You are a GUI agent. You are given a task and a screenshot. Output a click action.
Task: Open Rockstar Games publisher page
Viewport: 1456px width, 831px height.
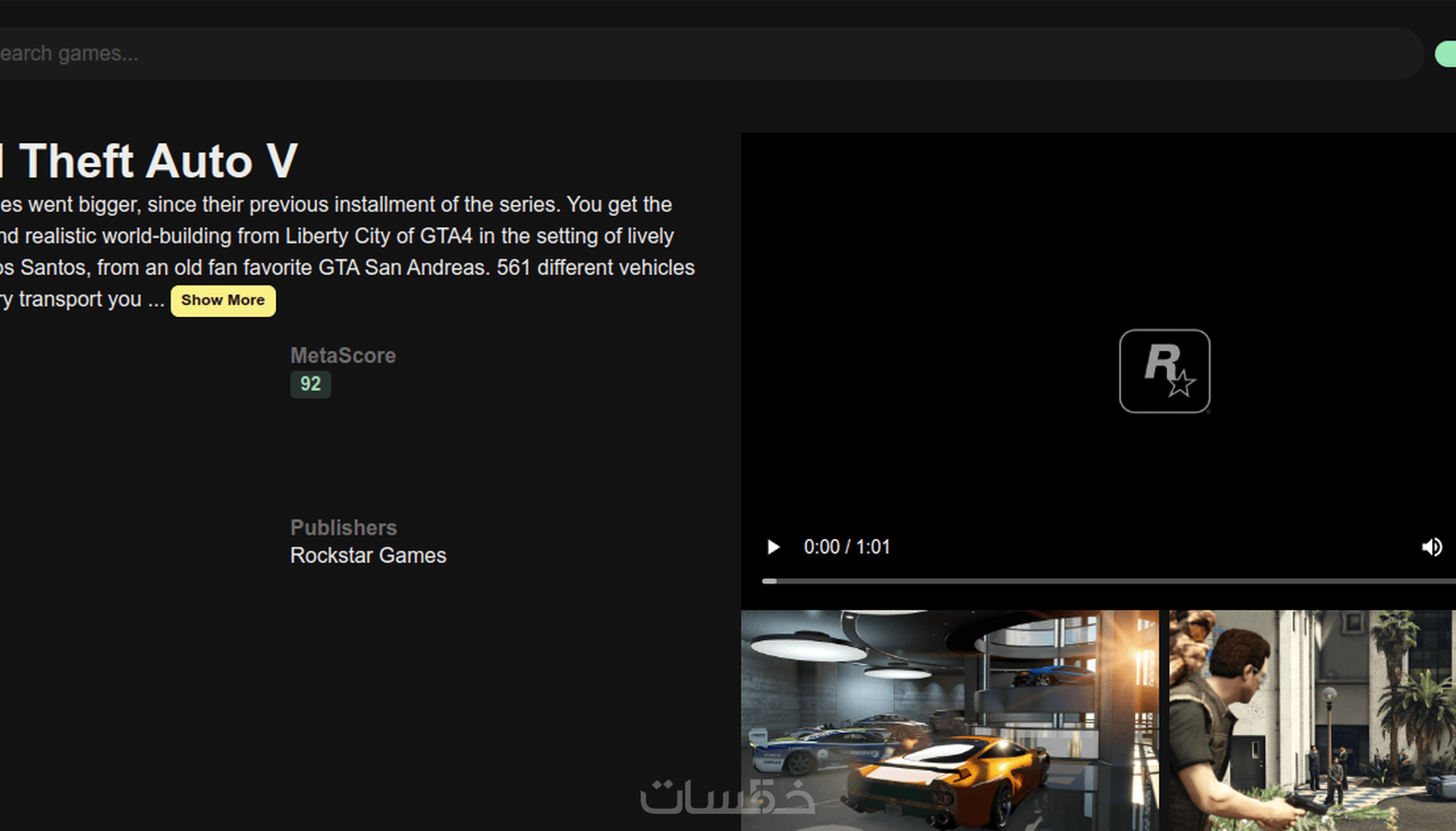(x=367, y=555)
